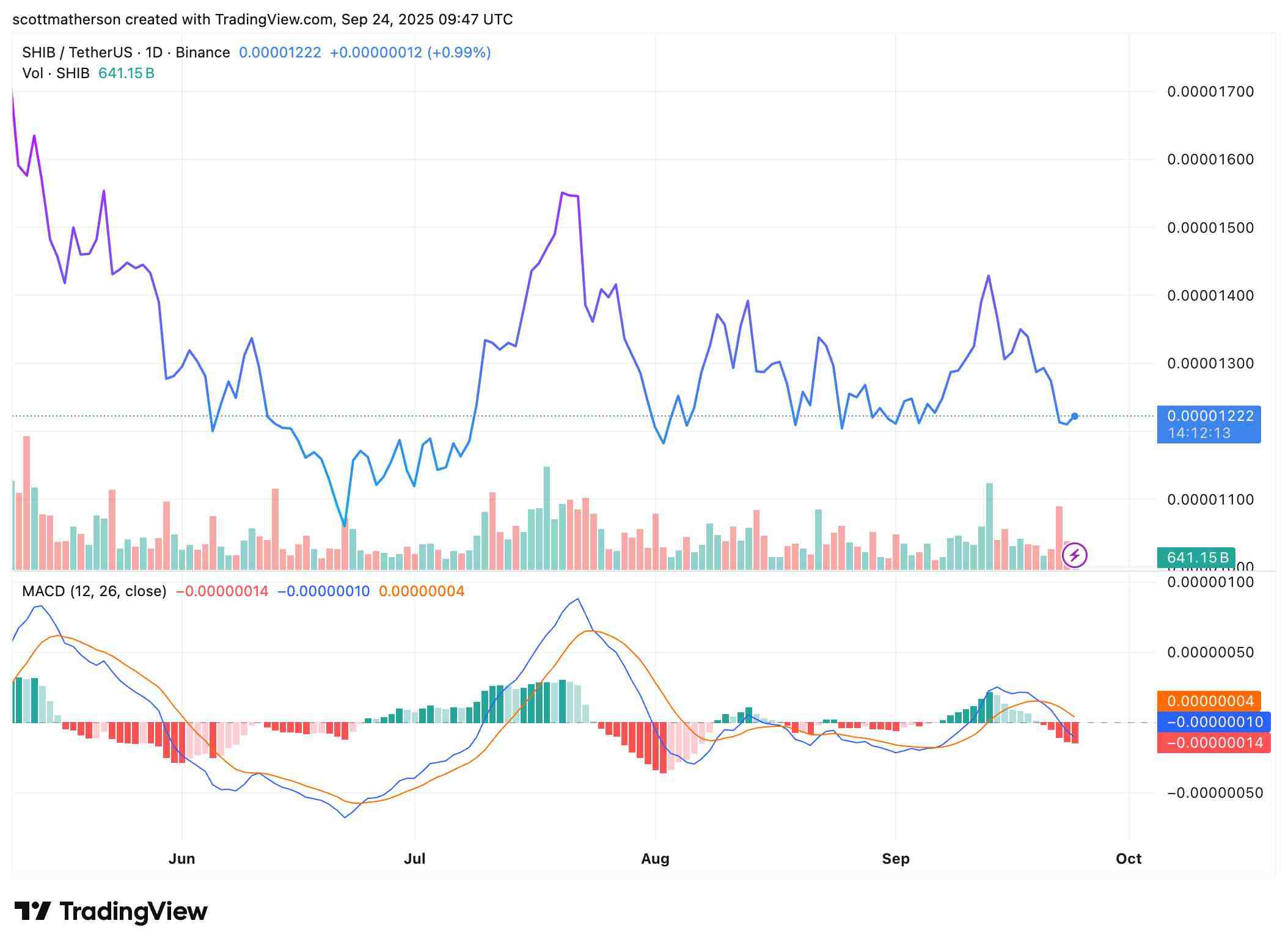
Task: Click the purple lightning bolt icon
Action: click(1074, 555)
